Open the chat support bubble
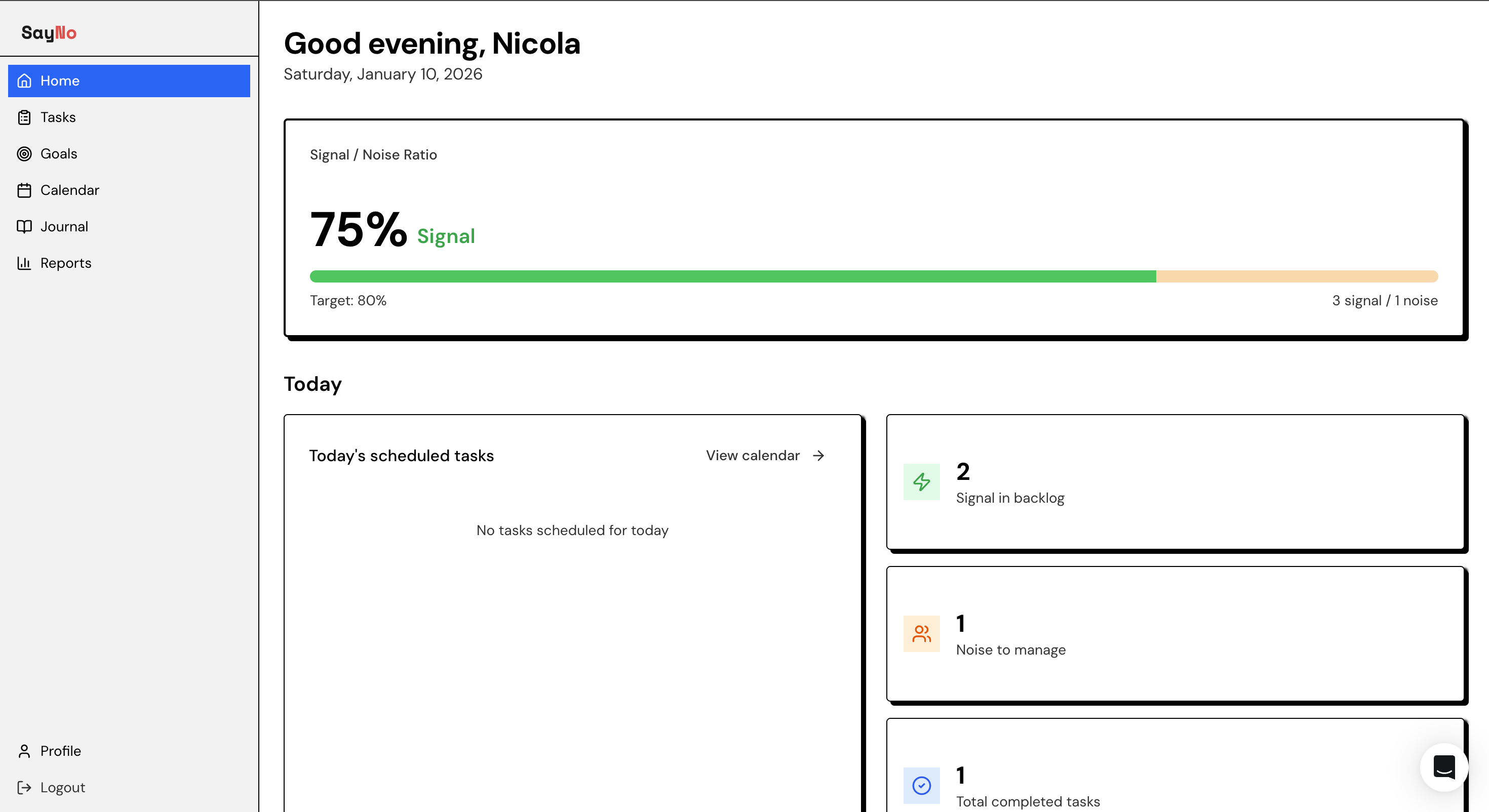Viewport: 1489px width, 812px height. [x=1444, y=767]
